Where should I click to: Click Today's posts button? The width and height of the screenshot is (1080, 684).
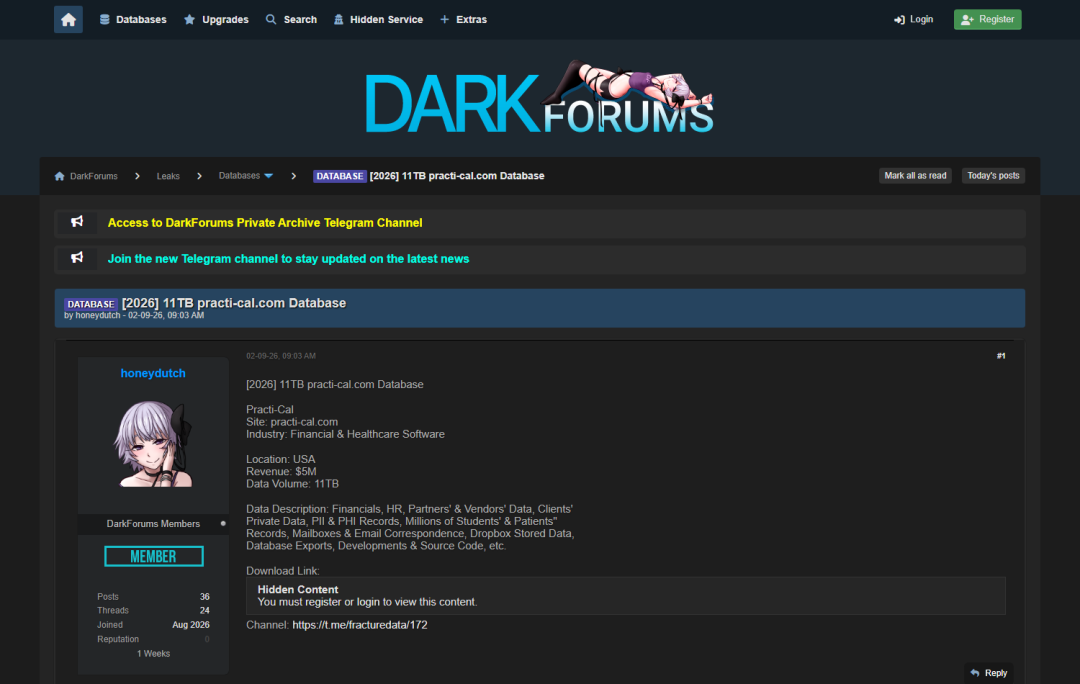coord(993,176)
